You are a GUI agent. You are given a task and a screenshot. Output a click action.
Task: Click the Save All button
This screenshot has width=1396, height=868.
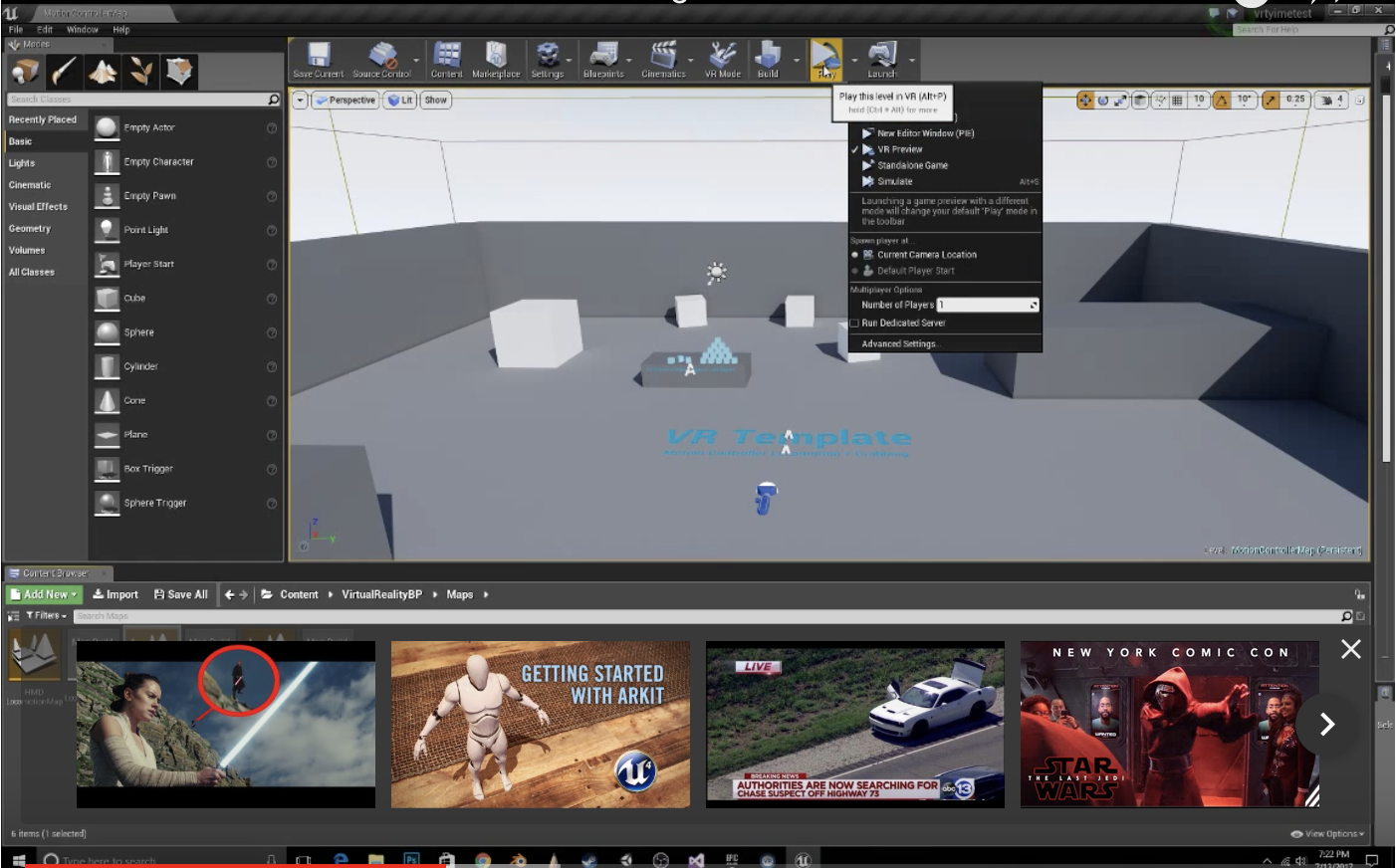pyautogui.click(x=180, y=594)
